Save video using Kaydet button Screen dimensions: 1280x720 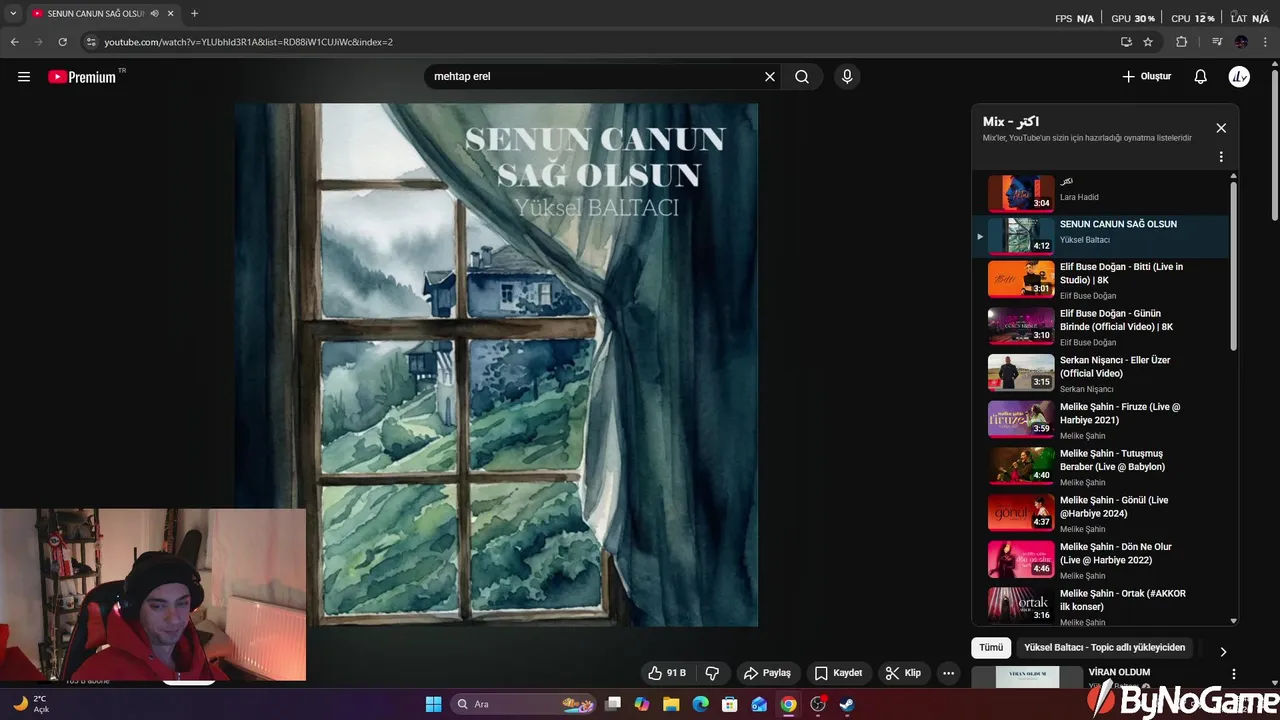click(x=839, y=673)
